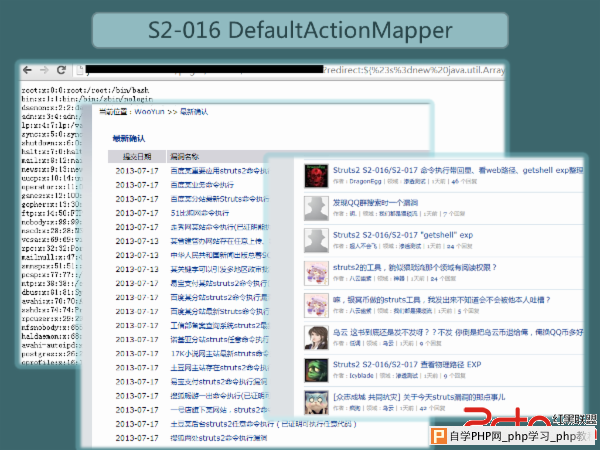Viewport: 600px width, 450px height.
Task: Open vulnerability link "17K小说网主站最新struts命令"
Action: tap(220, 354)
